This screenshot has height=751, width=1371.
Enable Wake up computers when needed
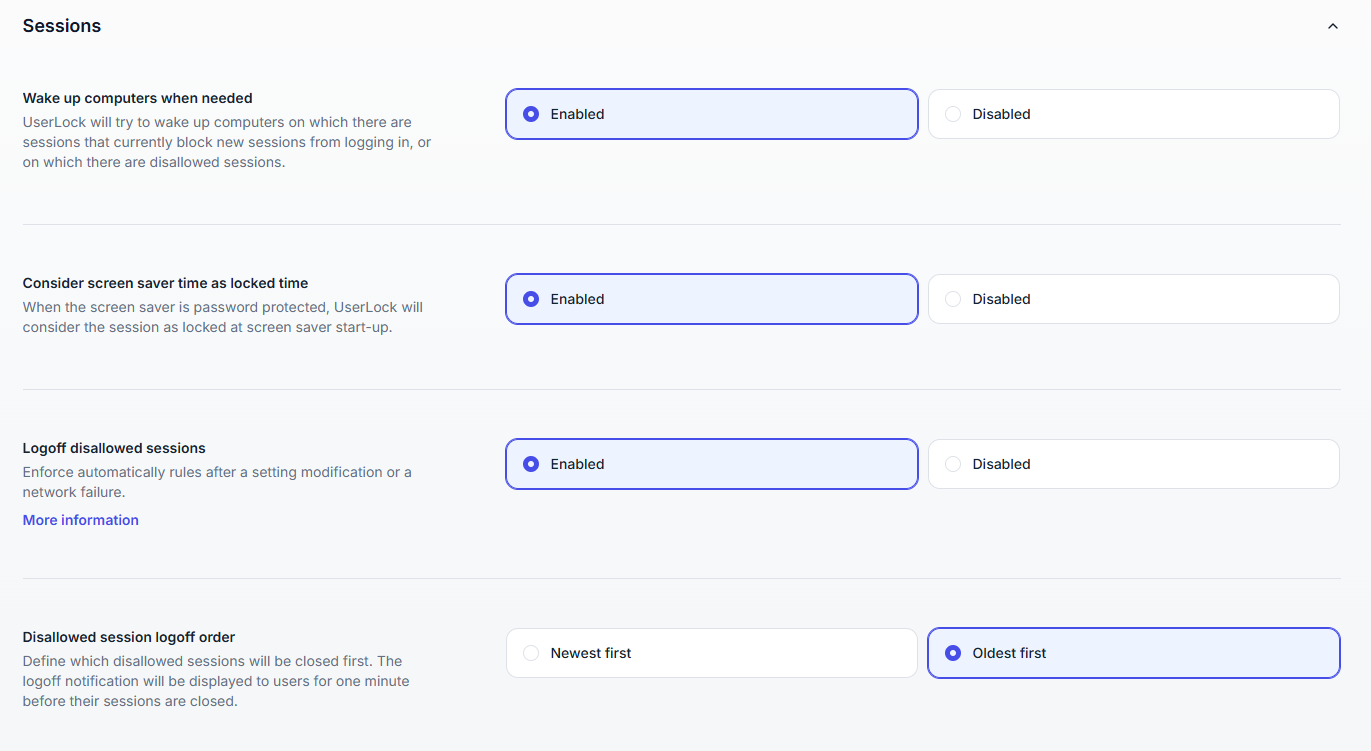coord(711,114)
